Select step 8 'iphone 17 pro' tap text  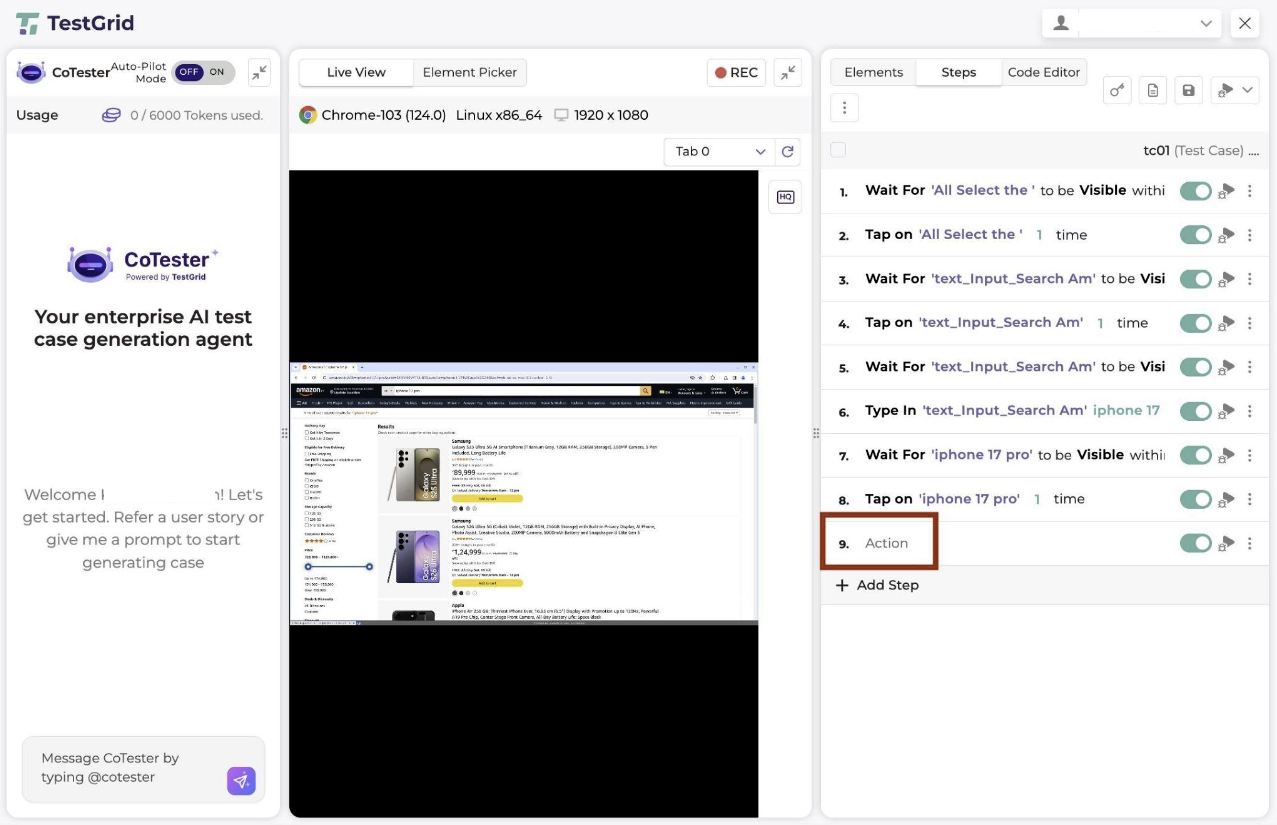click(x=969, y=499)
